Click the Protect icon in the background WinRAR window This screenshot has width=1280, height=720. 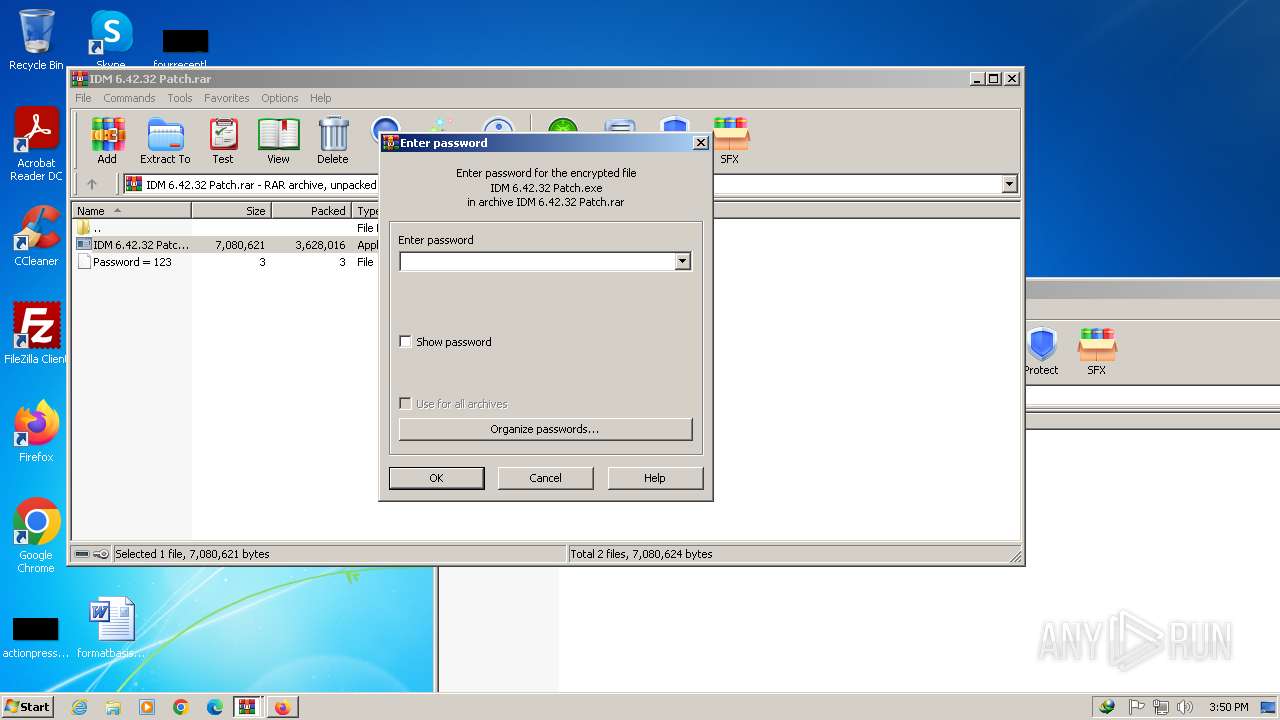click(1041, 351)
